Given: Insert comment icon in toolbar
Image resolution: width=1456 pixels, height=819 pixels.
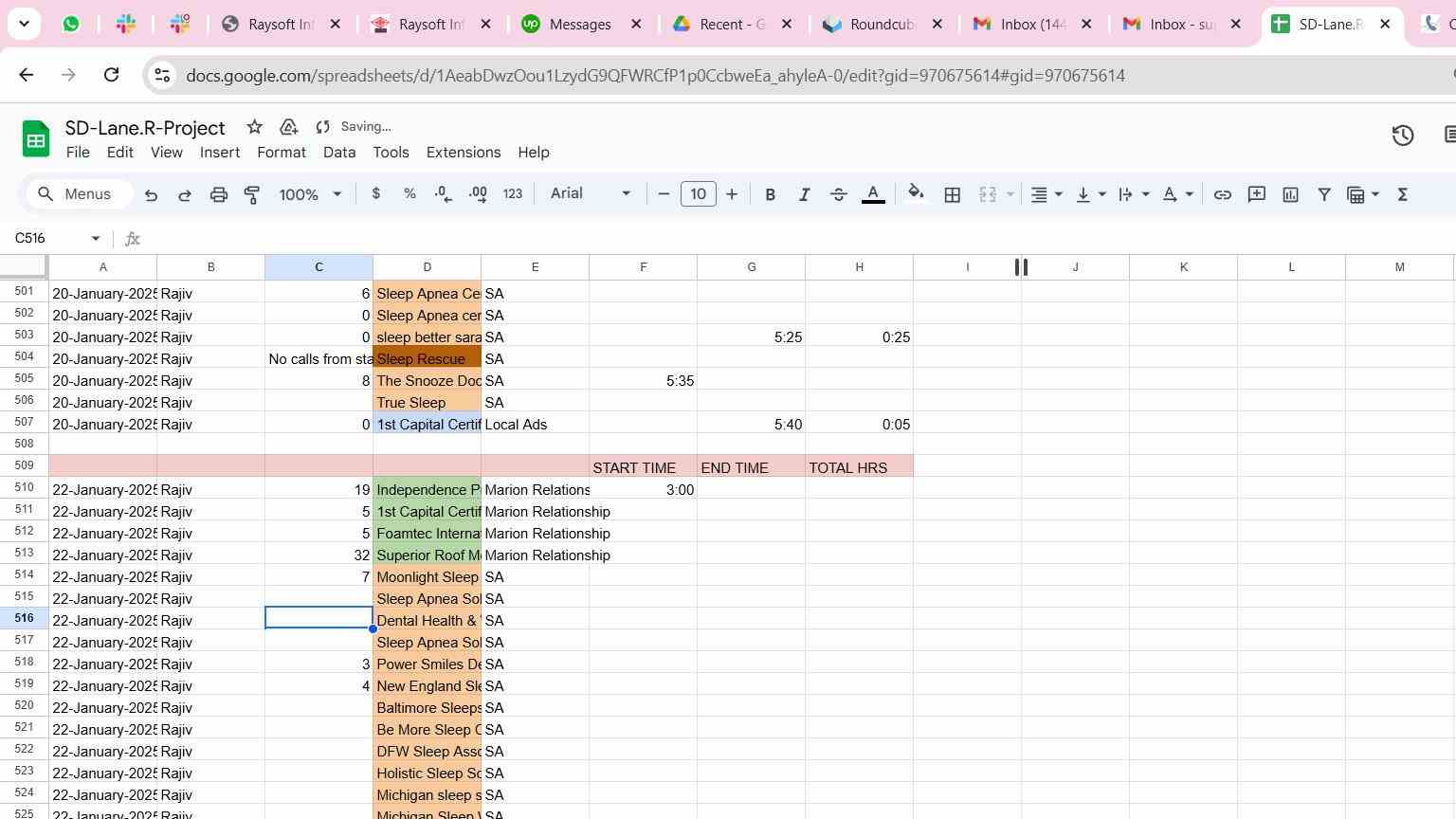Looking at the screenshot, I should (1256, 194).
